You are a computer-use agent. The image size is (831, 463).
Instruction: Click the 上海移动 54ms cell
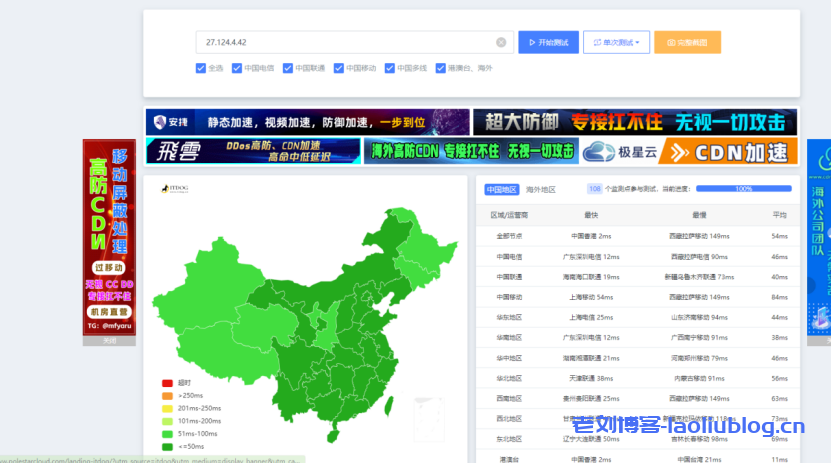coord(591,297)
